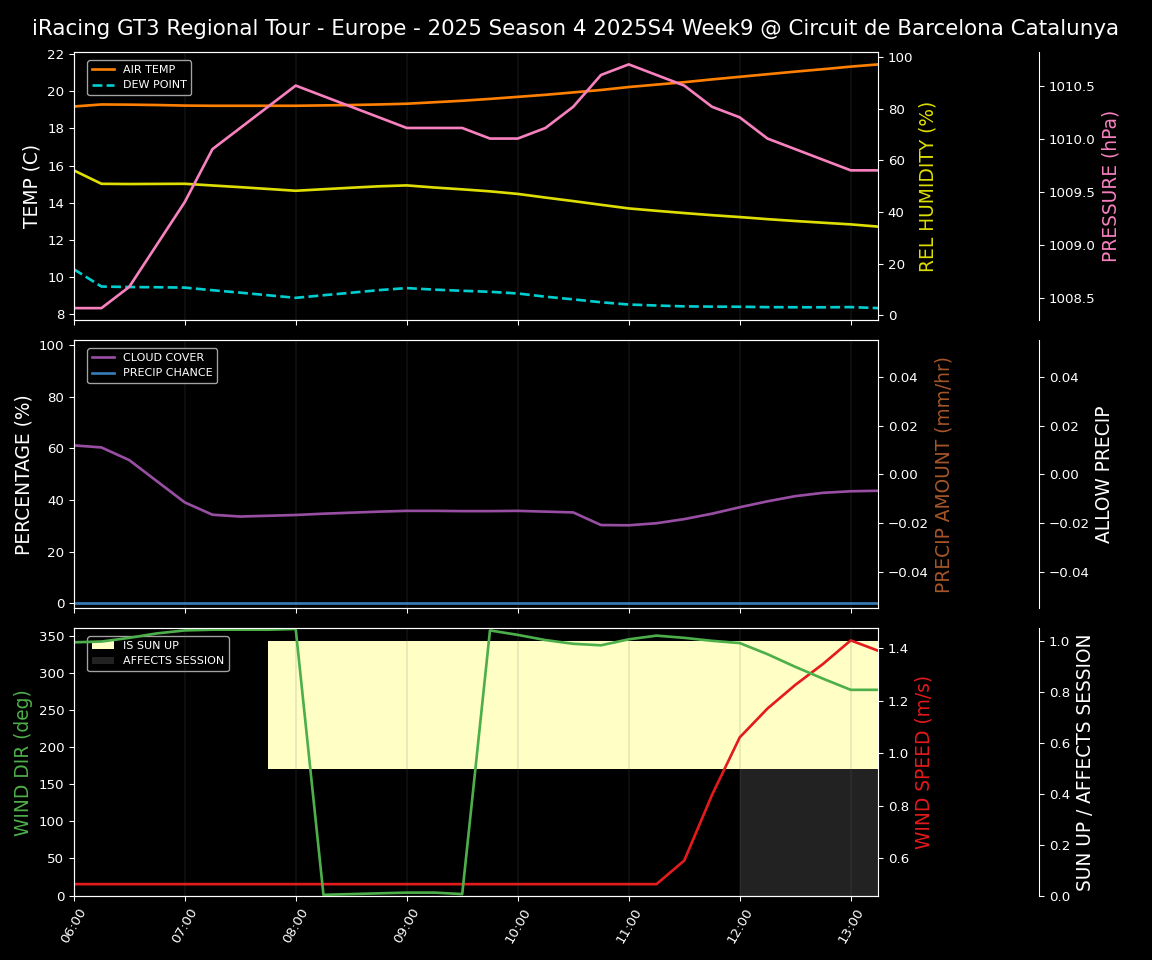Click the SUN UP / AFFECTS SESSION label
Screen dimensions: 1152x960
(x=1084, y=762)
